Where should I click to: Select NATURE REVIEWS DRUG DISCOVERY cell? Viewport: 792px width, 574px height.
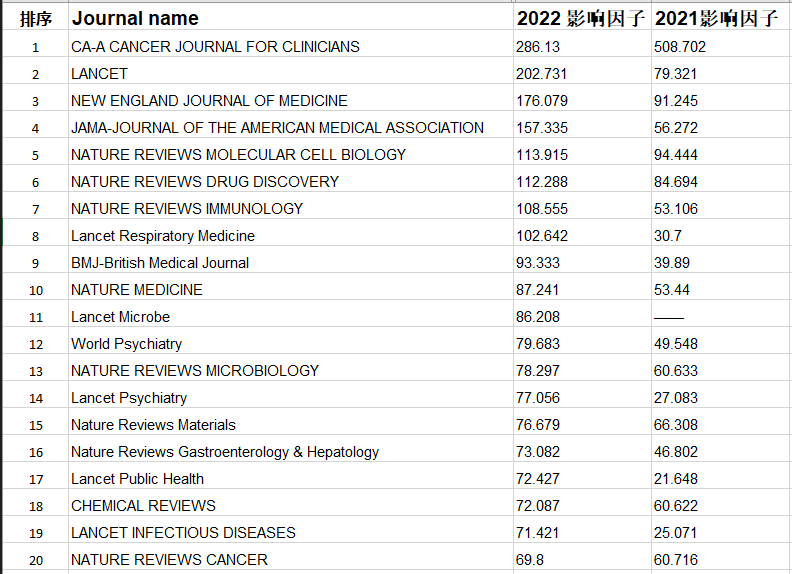coord(290,178)
